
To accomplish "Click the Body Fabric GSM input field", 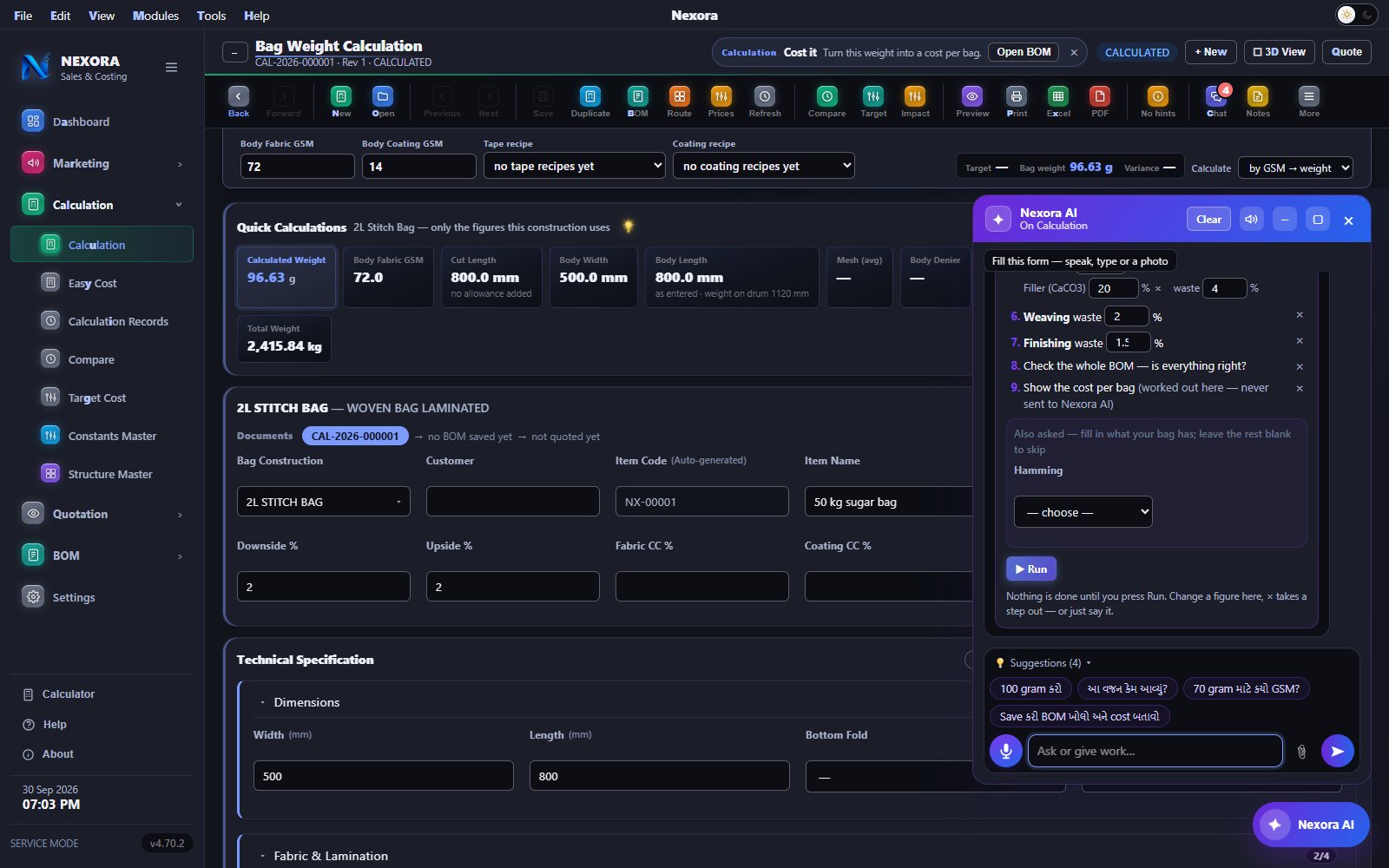I will 297,166.
